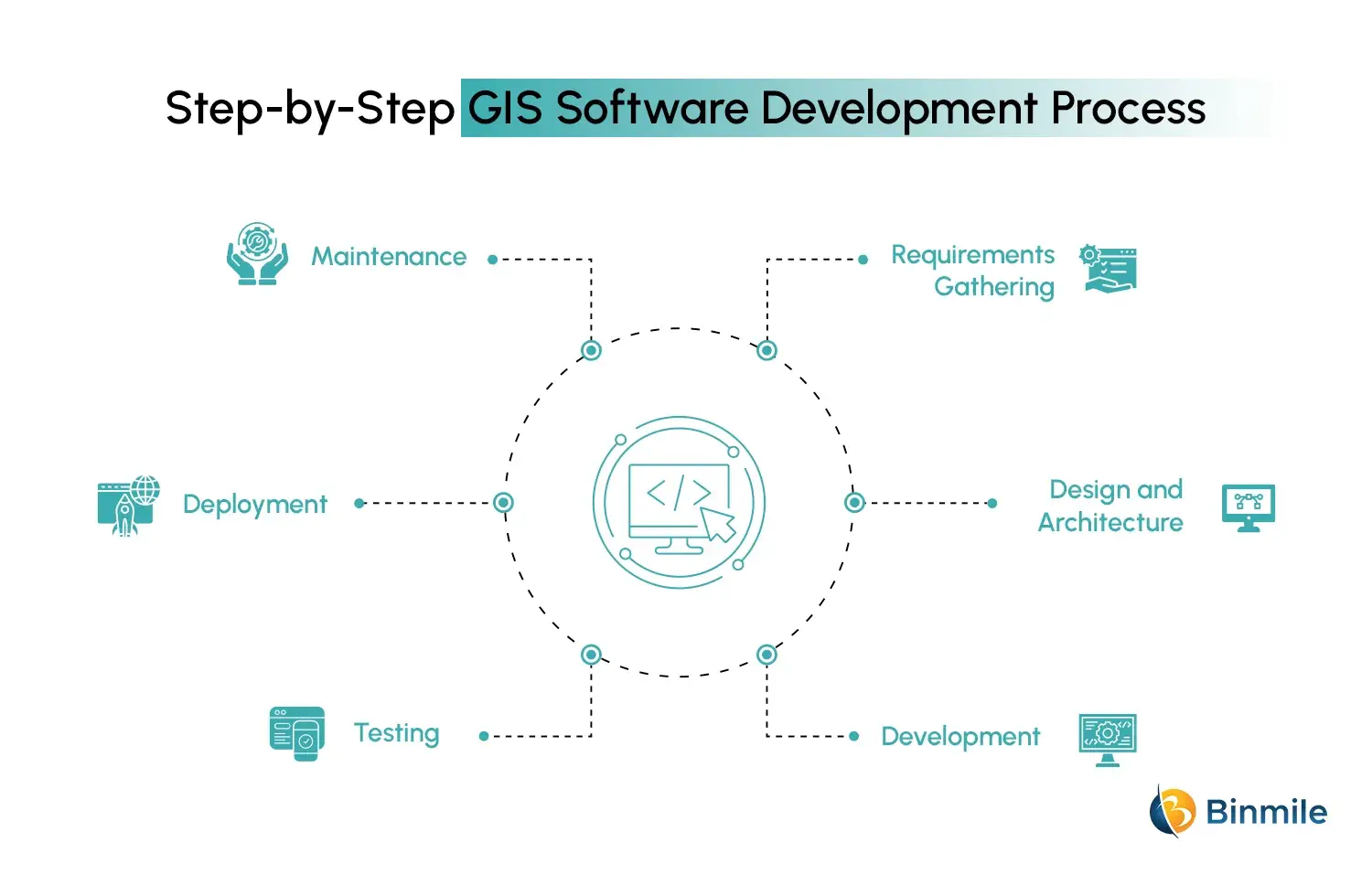Click the circle node connected to Design and Architecture

[854, 503]
